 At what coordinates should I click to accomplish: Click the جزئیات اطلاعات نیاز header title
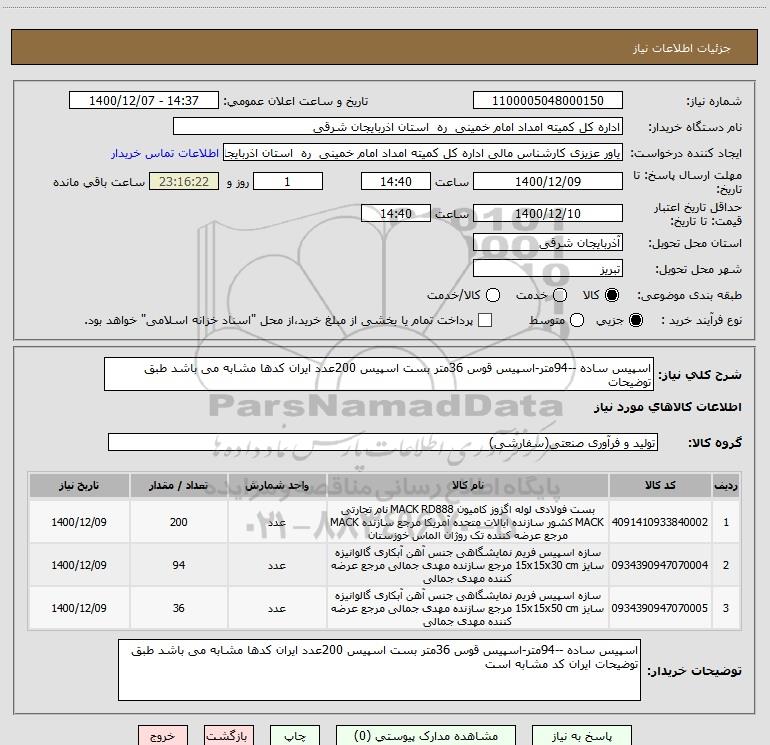[x=682, y=48]
